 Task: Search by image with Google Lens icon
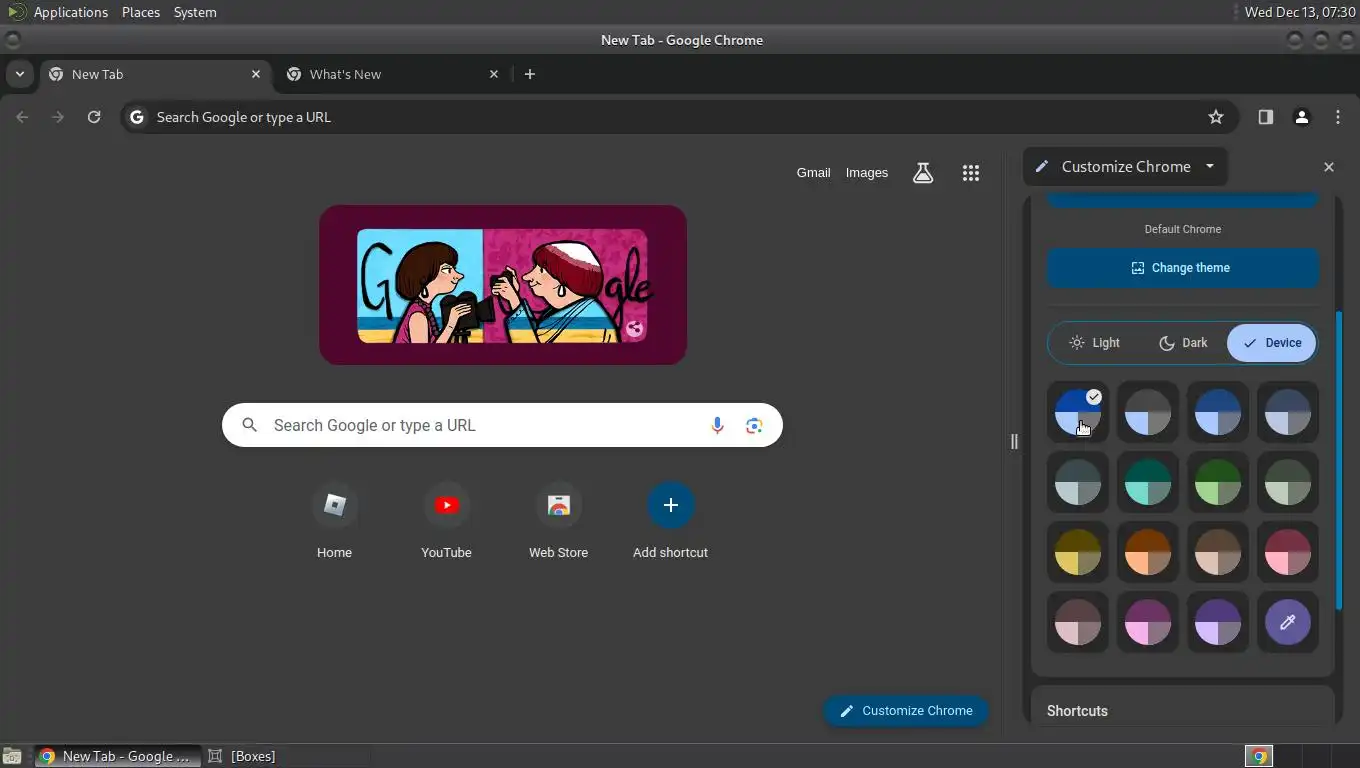(754, 426)
